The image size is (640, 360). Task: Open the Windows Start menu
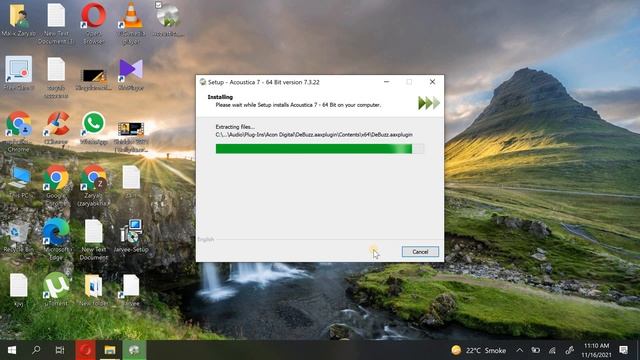coord(12,350)
